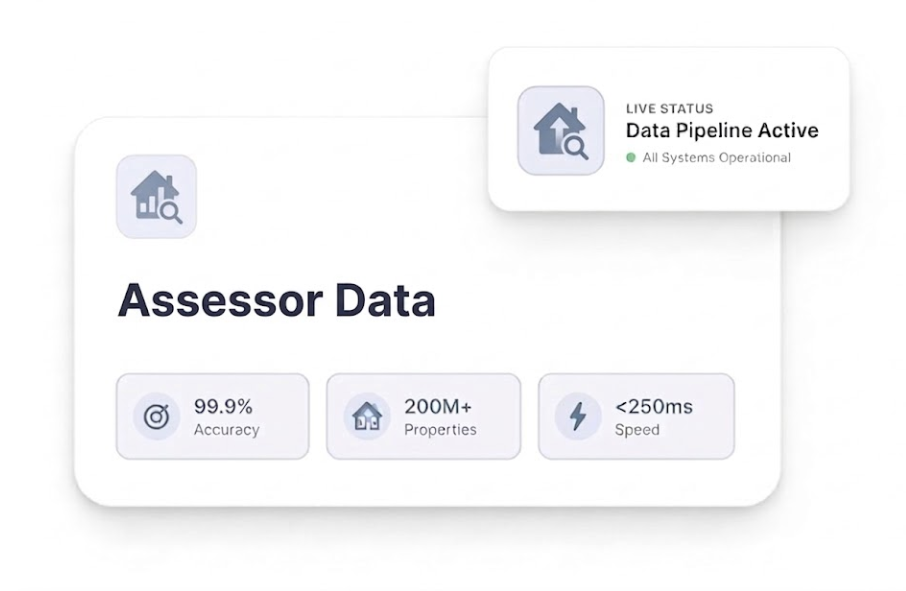Click the Properties label
Image resolution: width=906 pixels, height=591 pixels.
[440, 430]
